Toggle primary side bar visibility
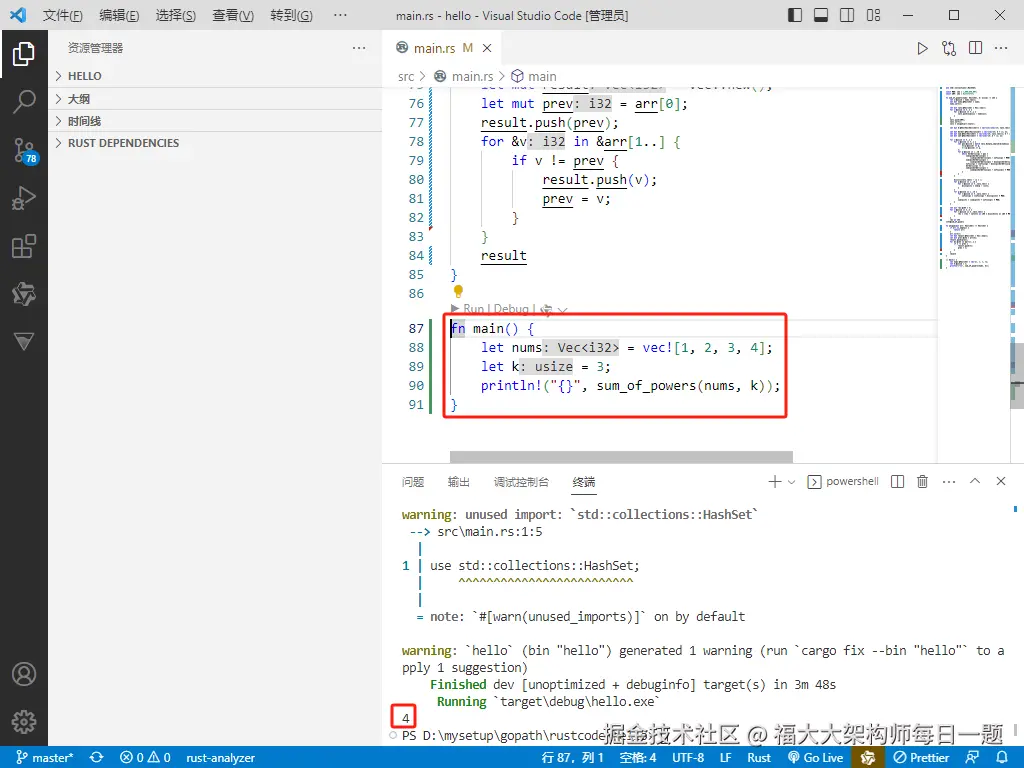1024x768 pixels. tap(795, 15)
